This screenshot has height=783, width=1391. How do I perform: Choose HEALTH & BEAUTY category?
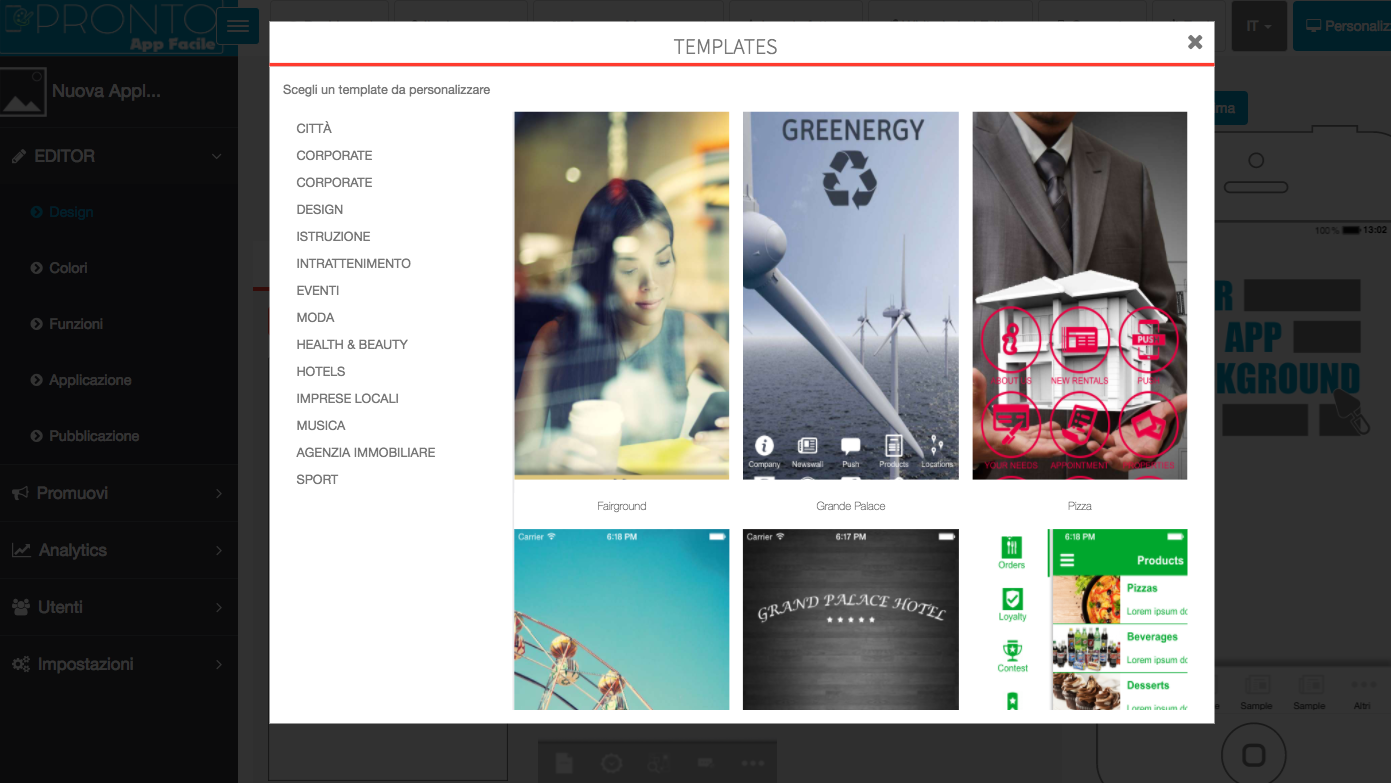[x=352, y=345]
